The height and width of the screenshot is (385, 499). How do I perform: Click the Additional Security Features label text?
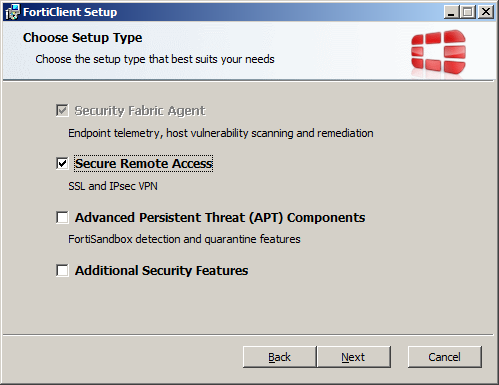[161, 270]
